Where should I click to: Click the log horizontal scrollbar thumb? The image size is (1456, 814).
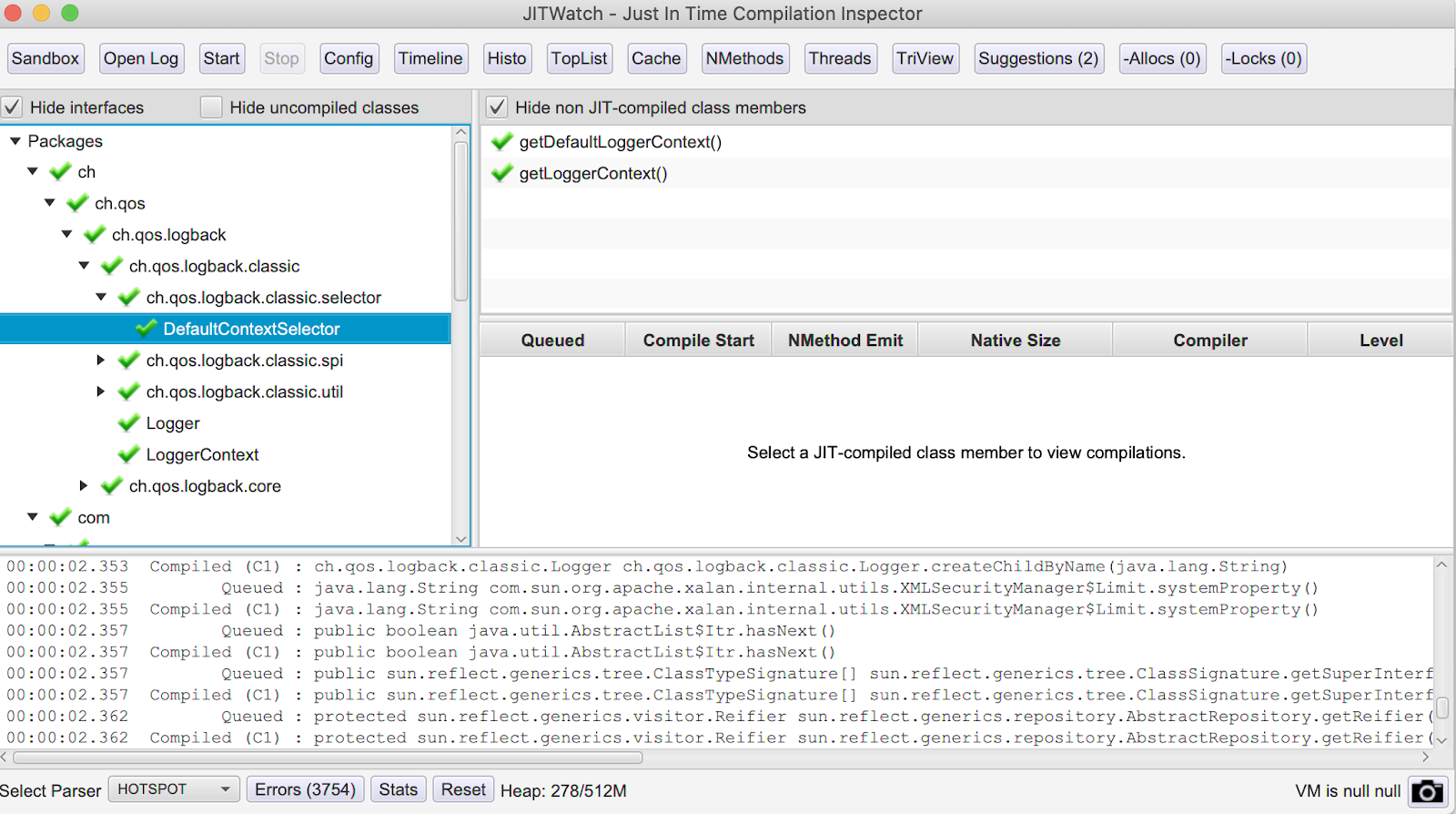[x=328, y=758]
